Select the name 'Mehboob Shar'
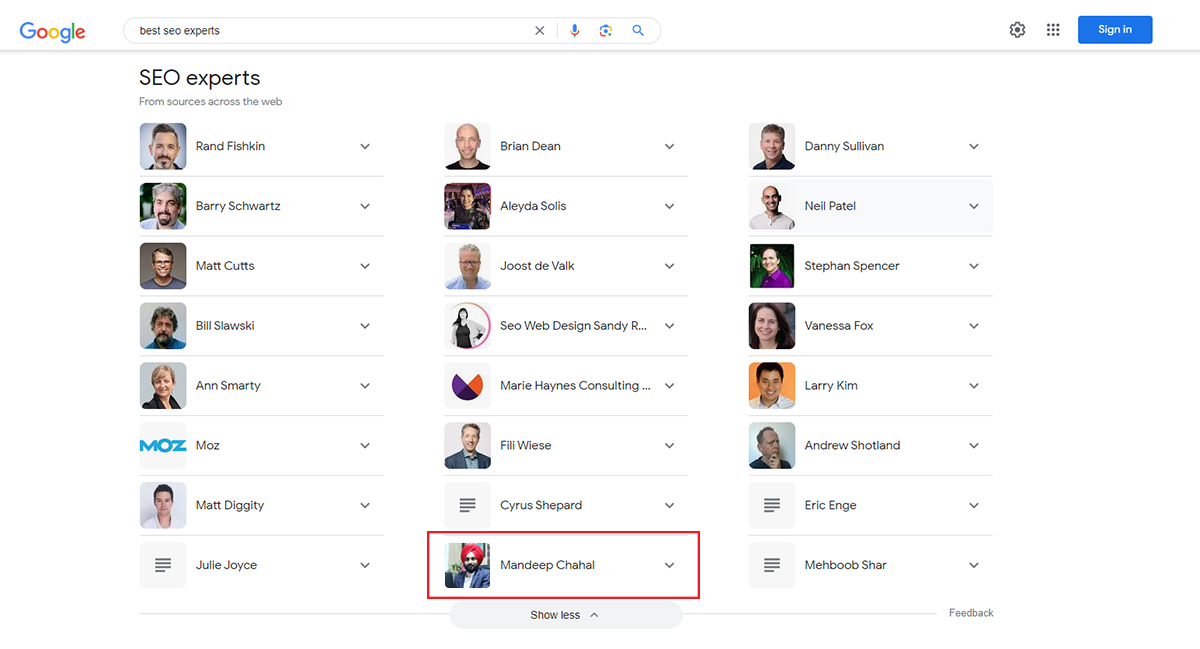 (x=846, y=565)
